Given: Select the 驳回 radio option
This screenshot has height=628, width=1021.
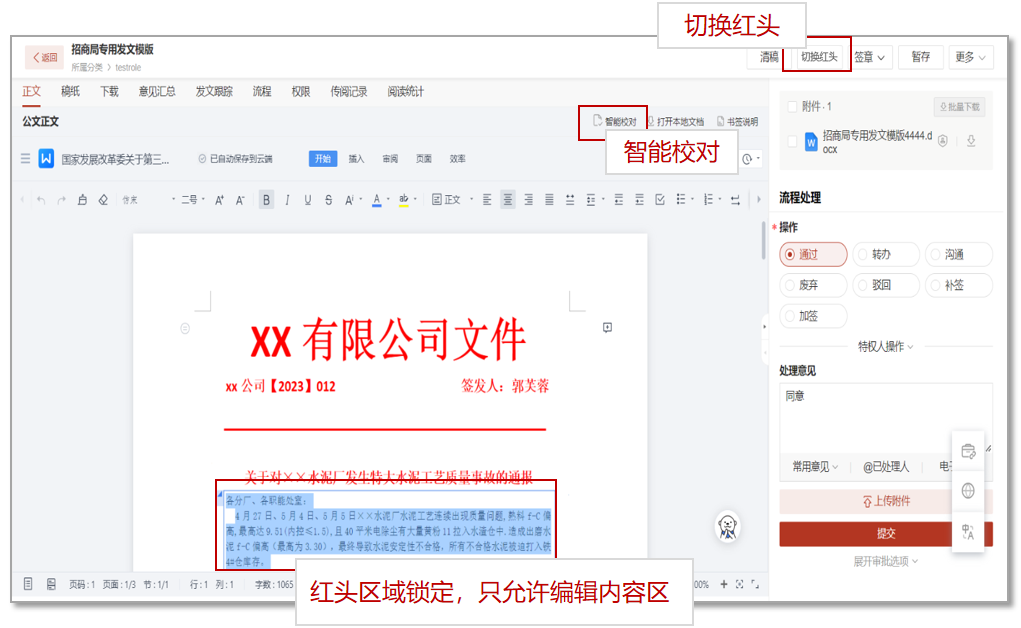Looking at the screenshot, I should coord(886,285).
